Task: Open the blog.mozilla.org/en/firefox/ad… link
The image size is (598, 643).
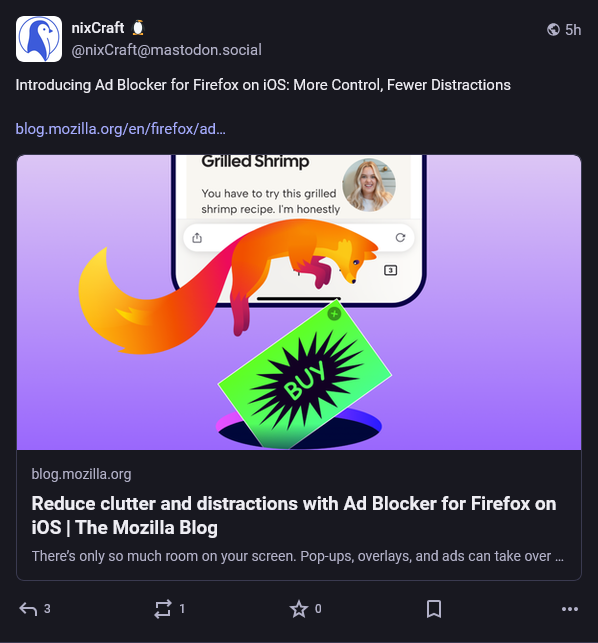Action: click(x=121, y=129)
